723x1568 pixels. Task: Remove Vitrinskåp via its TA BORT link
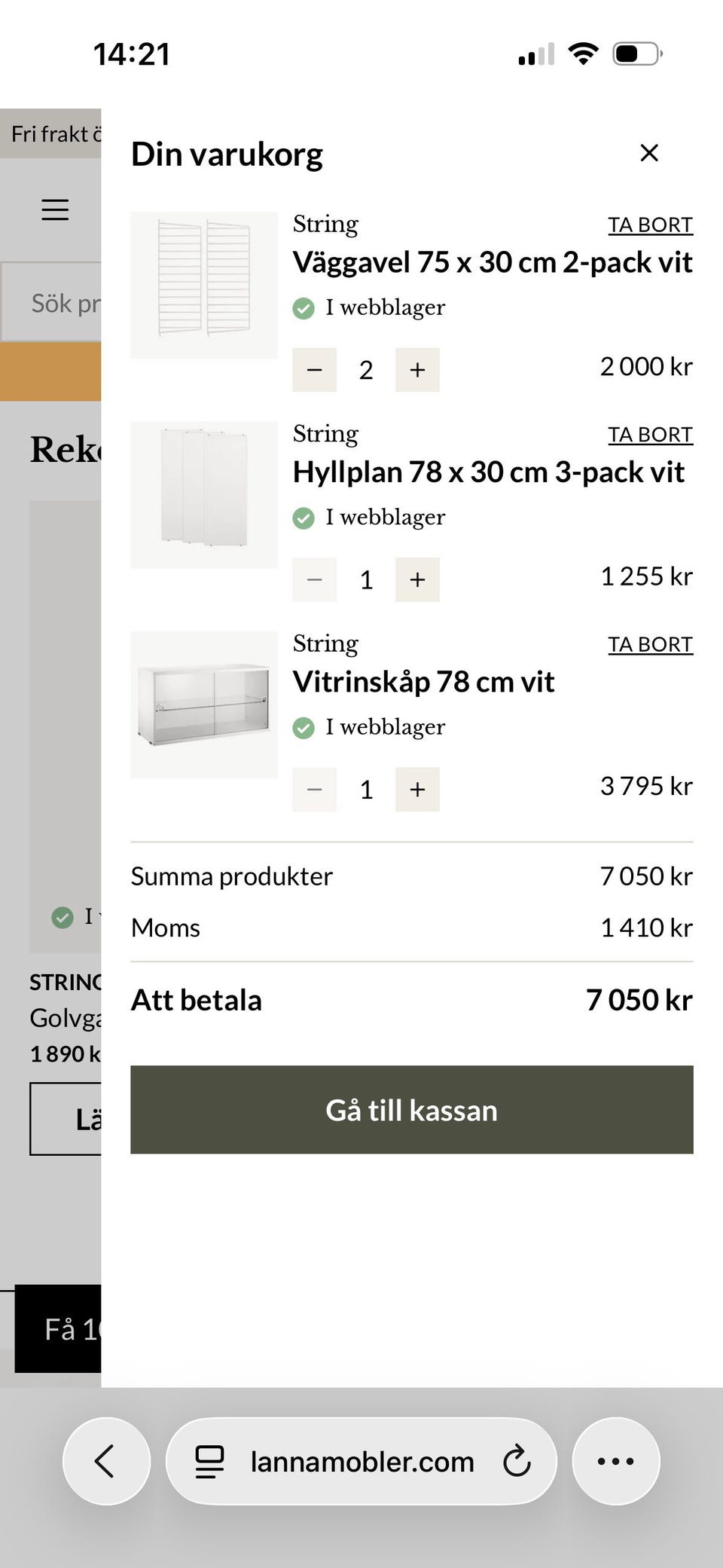pos(651,644)
